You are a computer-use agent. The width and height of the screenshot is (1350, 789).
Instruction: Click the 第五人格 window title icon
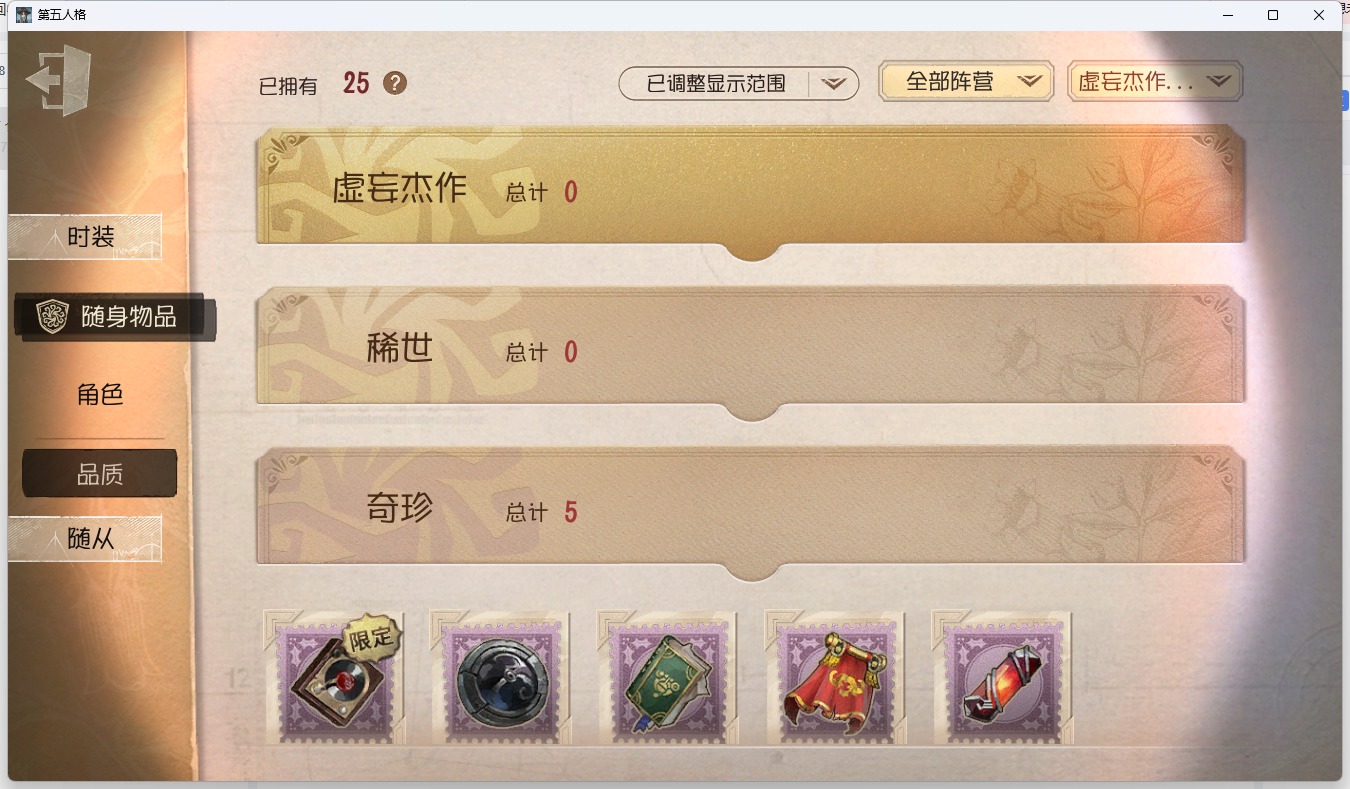(24, 15)
